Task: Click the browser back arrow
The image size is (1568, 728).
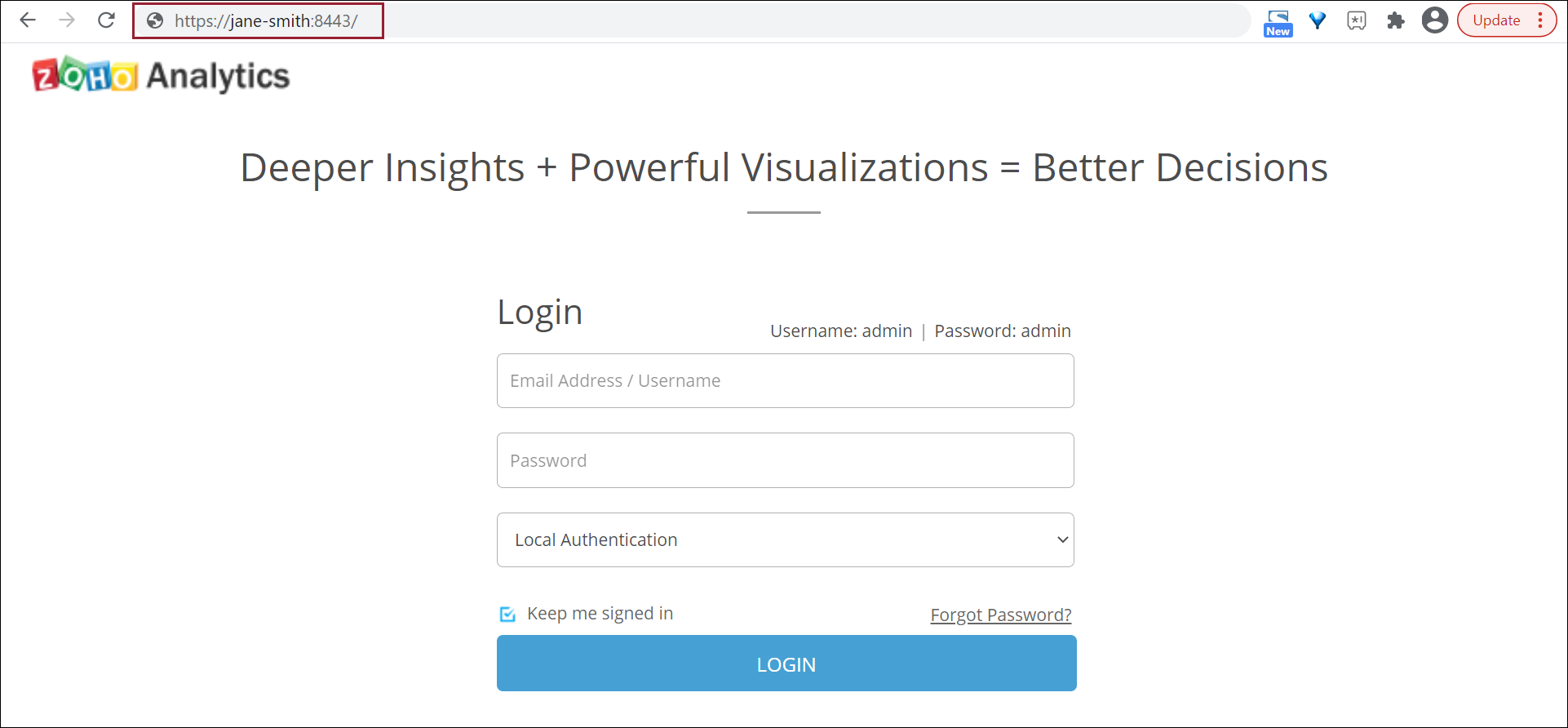Action: click(x=28, y=20)
